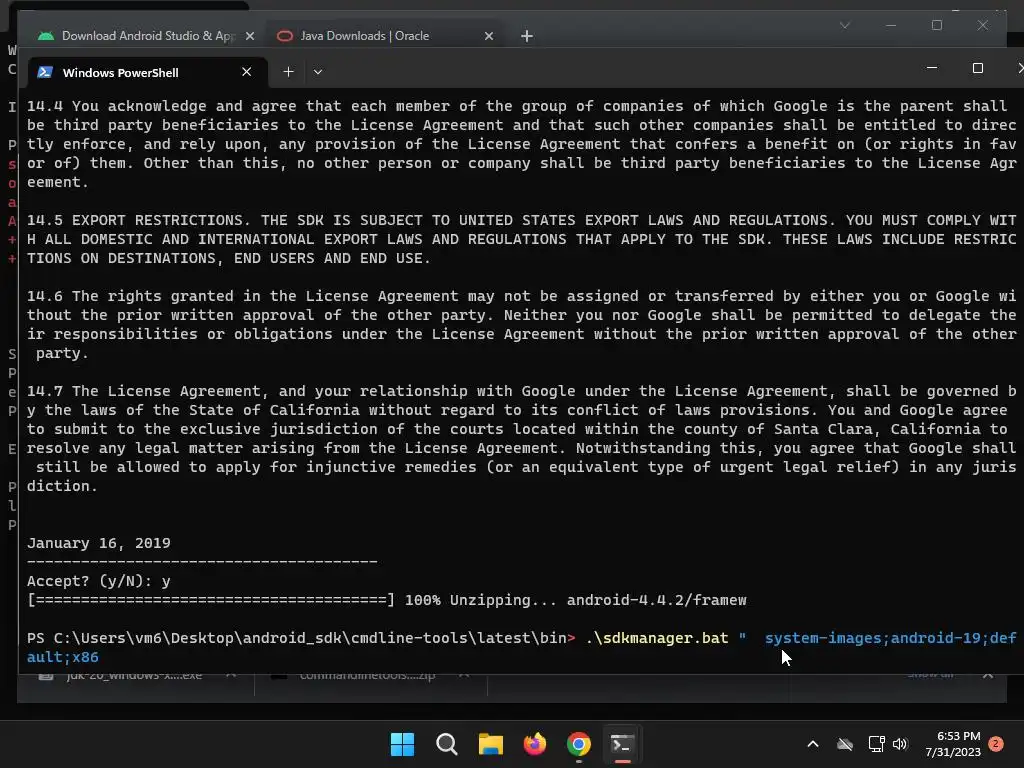Screen dimensions: 1024x768
Task: Close the Java Downloads Oracle tab
Action: coord(488,36)
